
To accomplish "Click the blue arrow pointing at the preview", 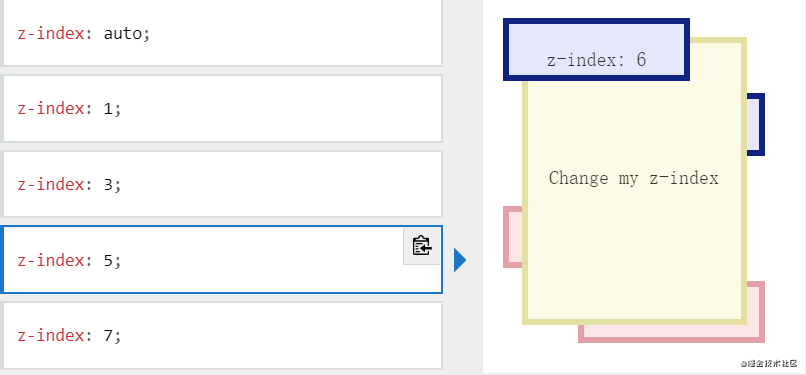I will (460, 260).
